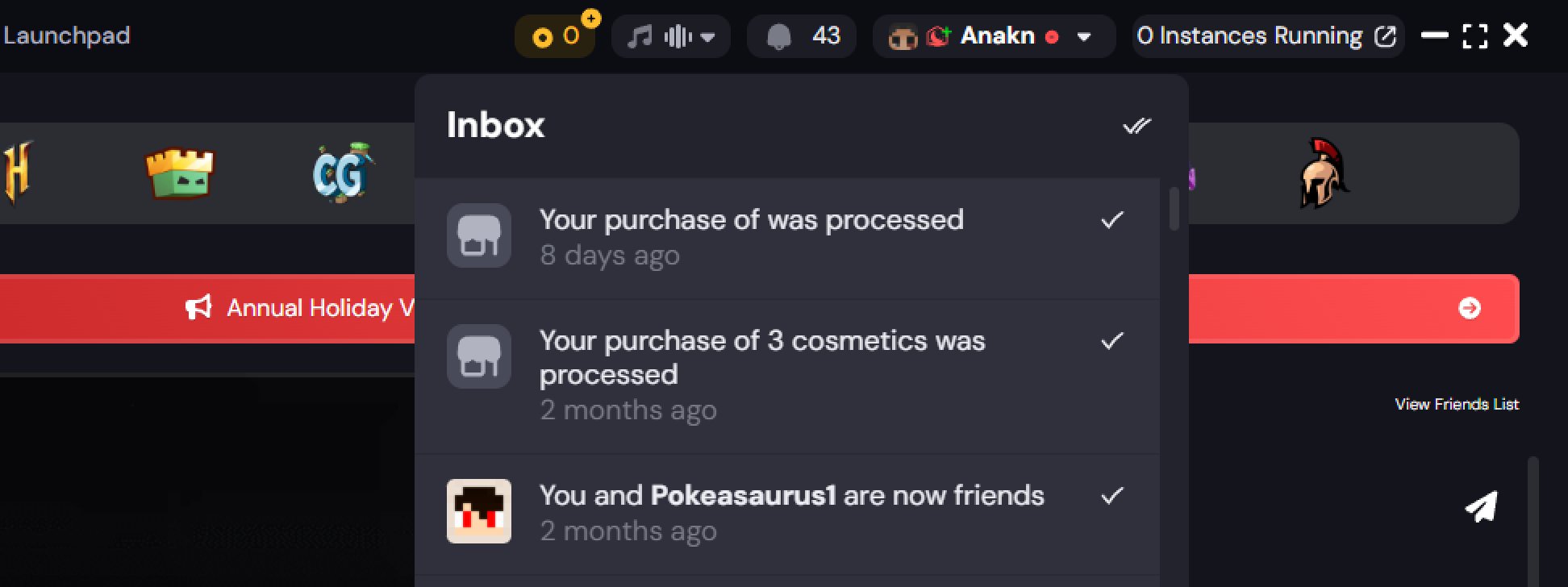
Task: Select the green zombie crown server icon
Action: click(180, 173)
